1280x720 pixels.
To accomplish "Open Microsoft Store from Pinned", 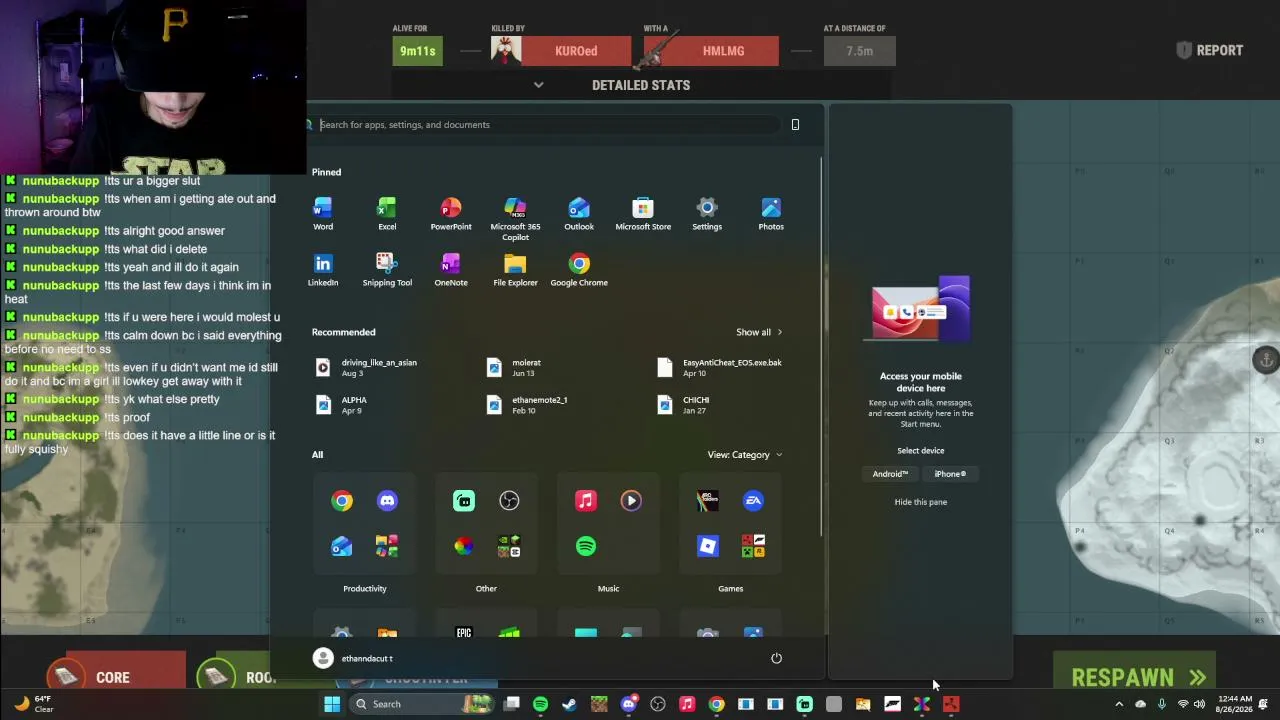I will (643, 213).
